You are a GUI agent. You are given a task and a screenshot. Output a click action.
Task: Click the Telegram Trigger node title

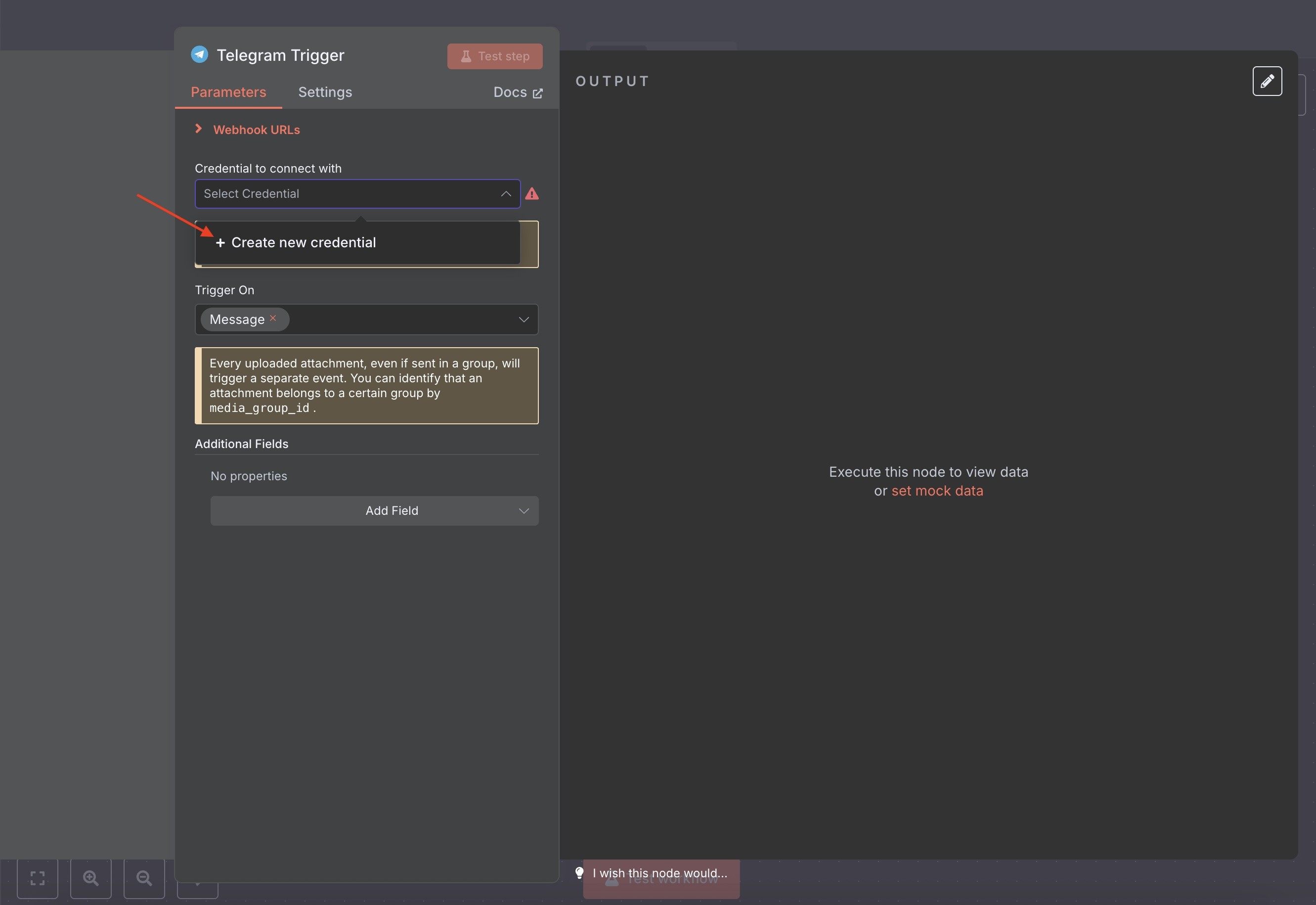pyautogui.click(x=280, y=55)
